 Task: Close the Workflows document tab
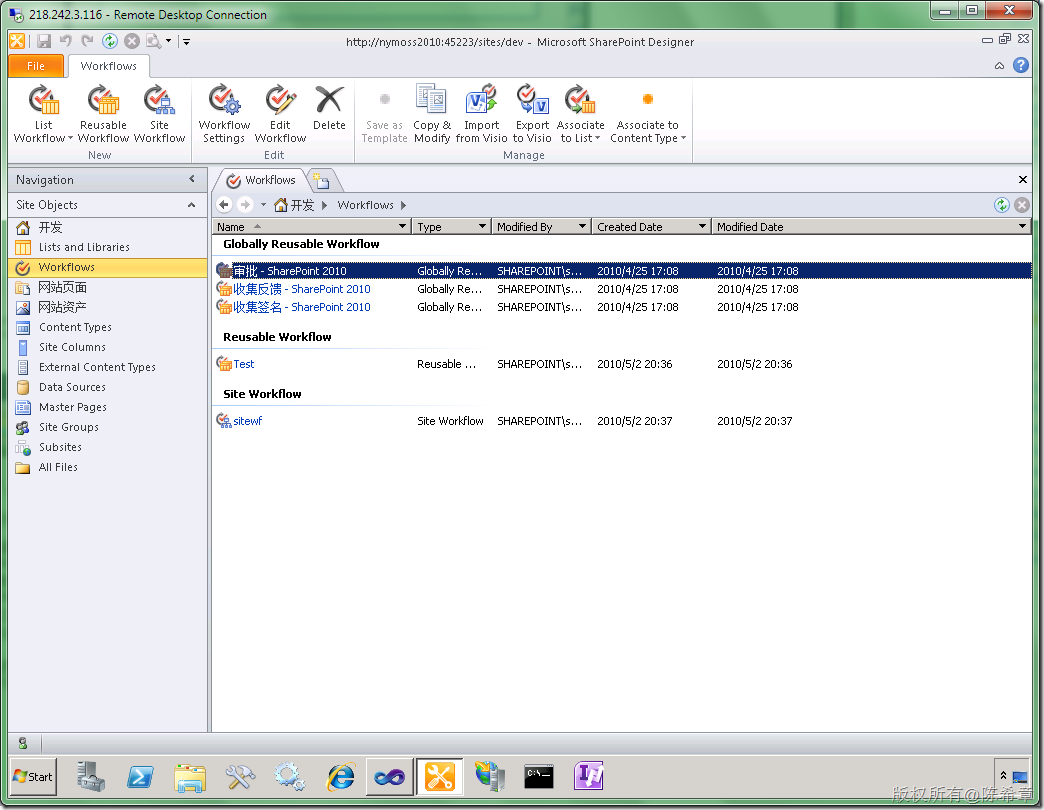[1023, 180]
